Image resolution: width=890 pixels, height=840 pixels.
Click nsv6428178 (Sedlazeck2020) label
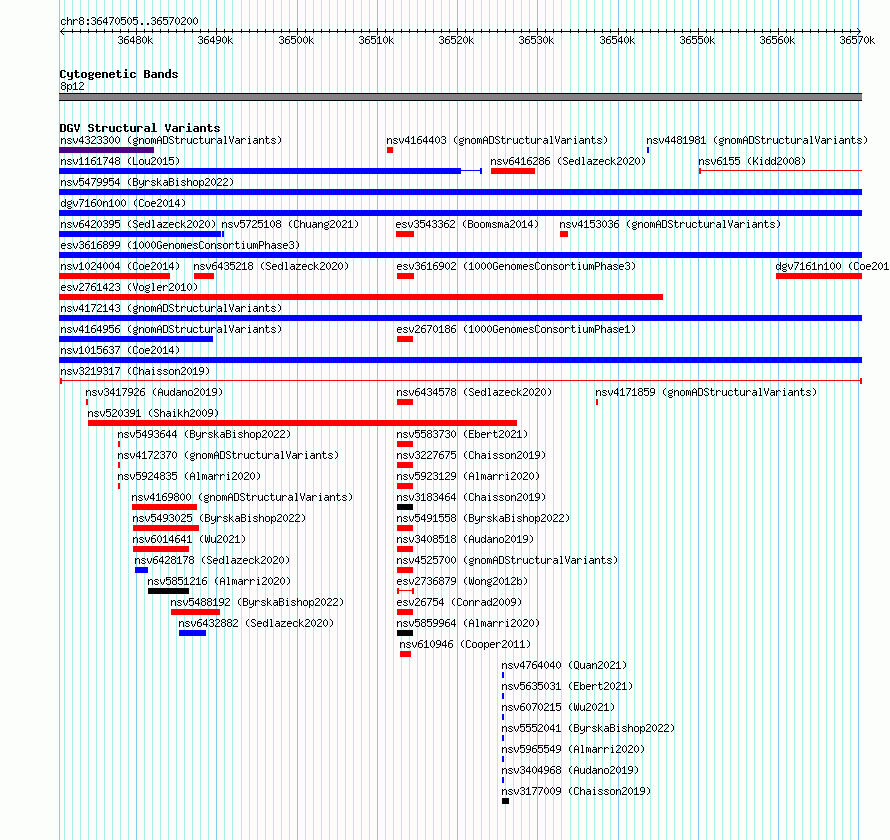[212, 560]
